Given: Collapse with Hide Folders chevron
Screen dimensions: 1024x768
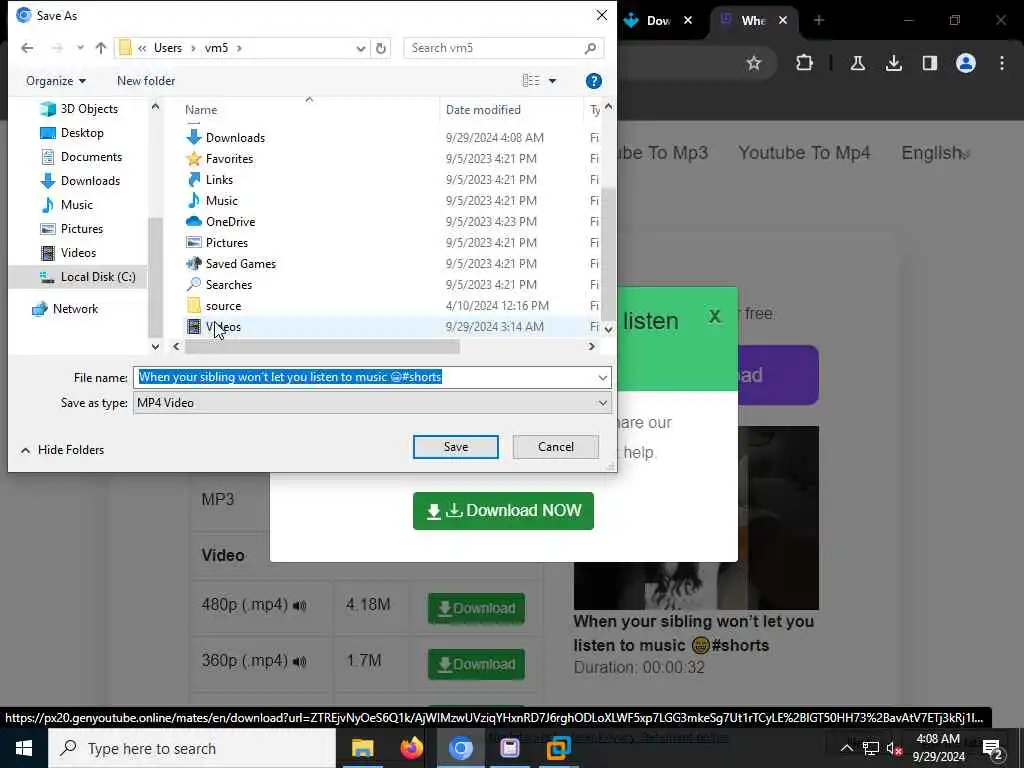Looking at the screenshot, I should 25,450.
